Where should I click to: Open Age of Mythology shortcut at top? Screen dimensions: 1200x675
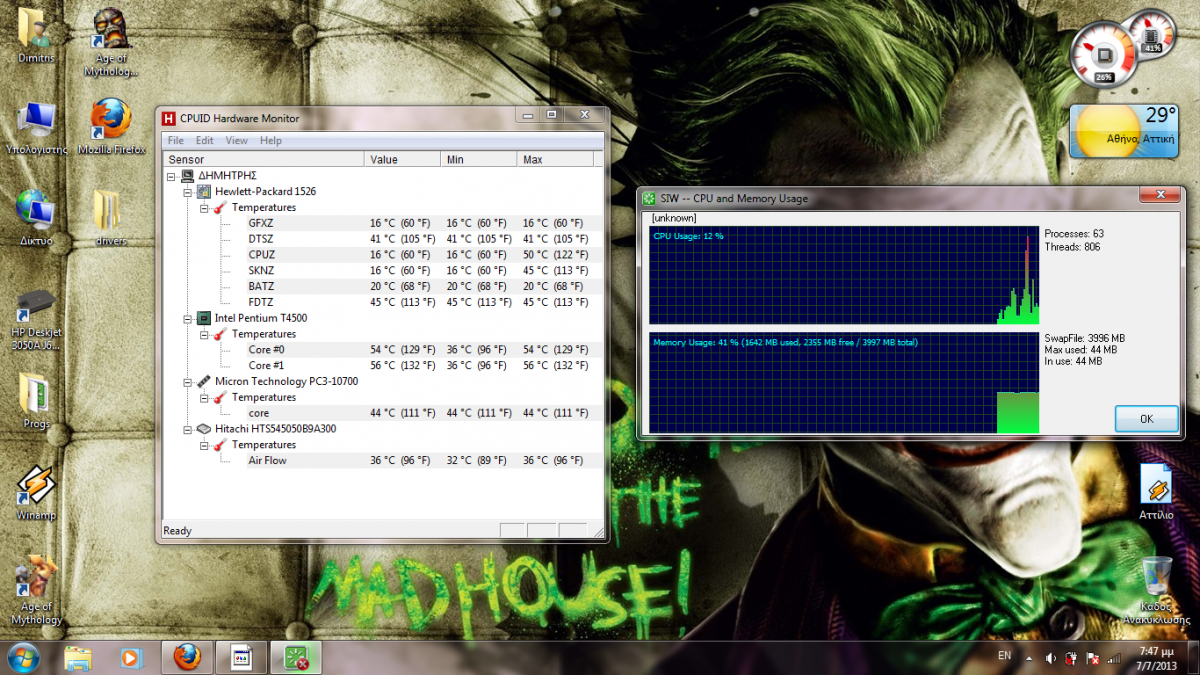tap(111, 42)
